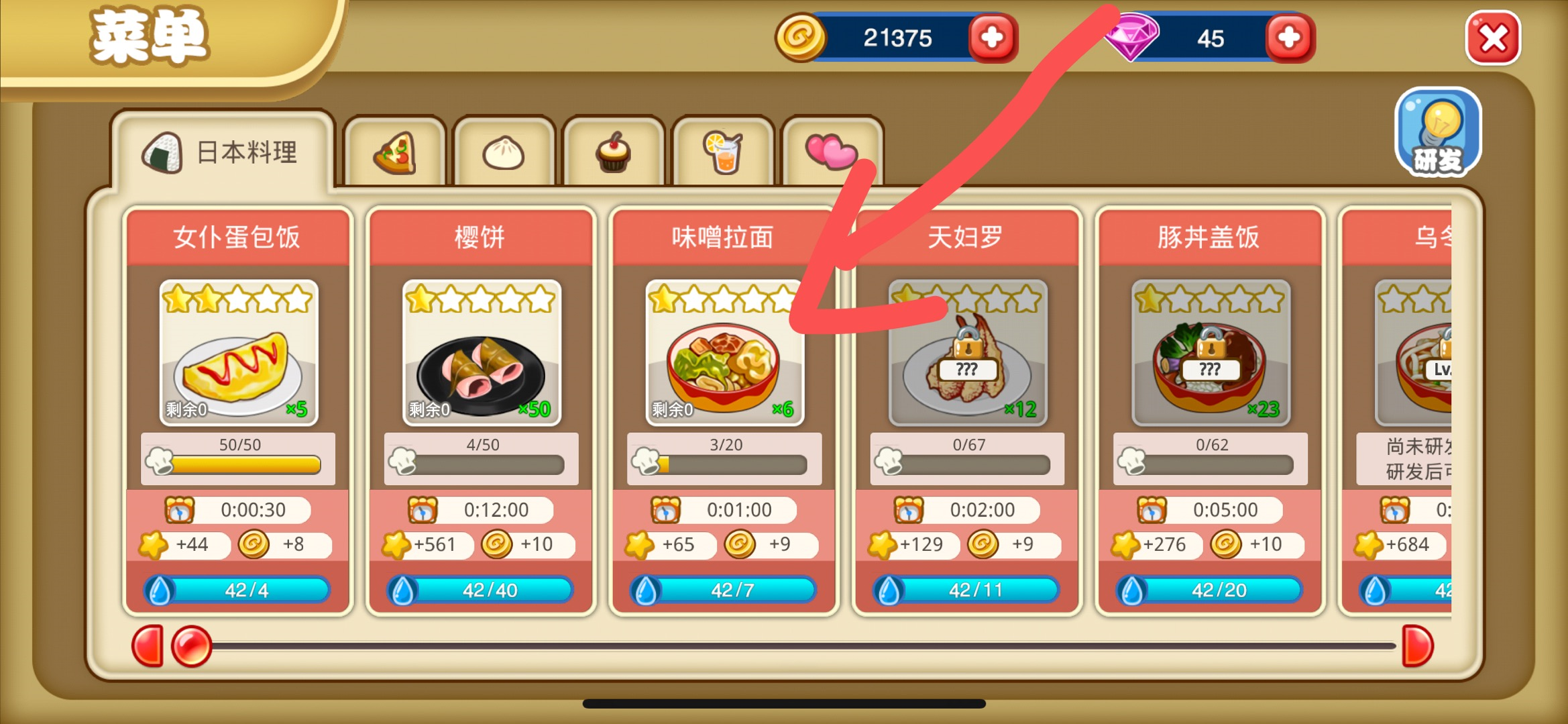Tap the locked 天妇罗 tempura dish
The width and height of the screenshot is (1568, 724).
[x=967, y=353]
